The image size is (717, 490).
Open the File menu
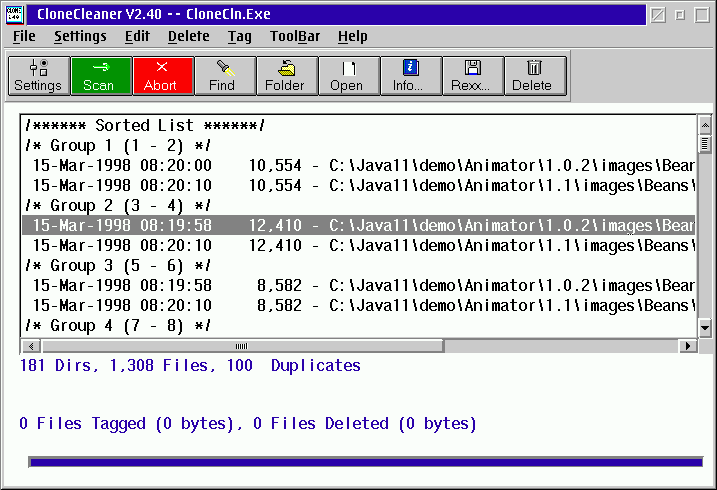[x=24, y=36]
